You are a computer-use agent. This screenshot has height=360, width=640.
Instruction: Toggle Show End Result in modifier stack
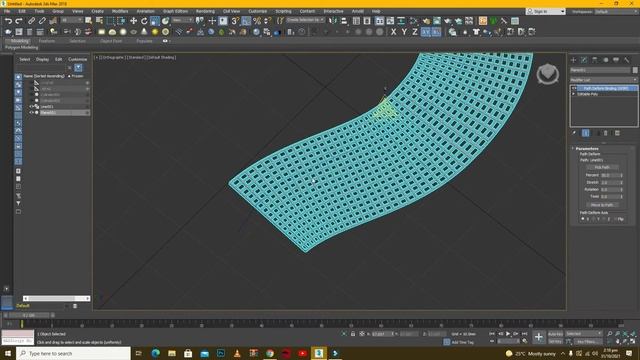(585, 133)
